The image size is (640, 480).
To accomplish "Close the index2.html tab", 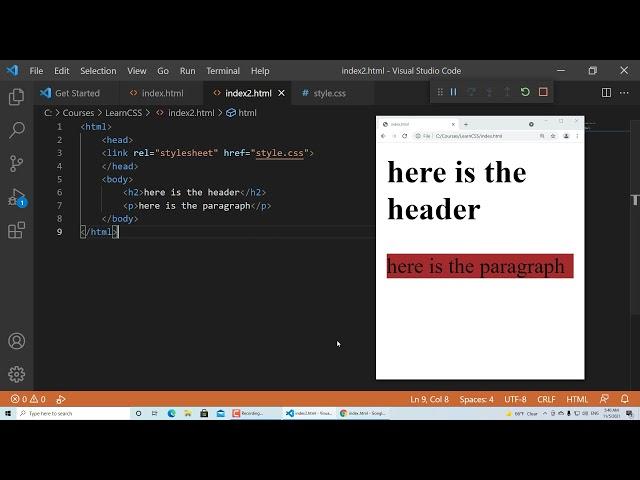I will tap(281, 93).
